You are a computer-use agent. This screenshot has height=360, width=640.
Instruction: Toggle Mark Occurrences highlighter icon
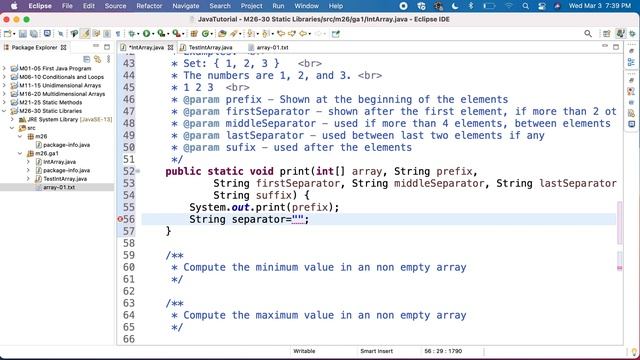pyautogui.click(x=85, y=34)
